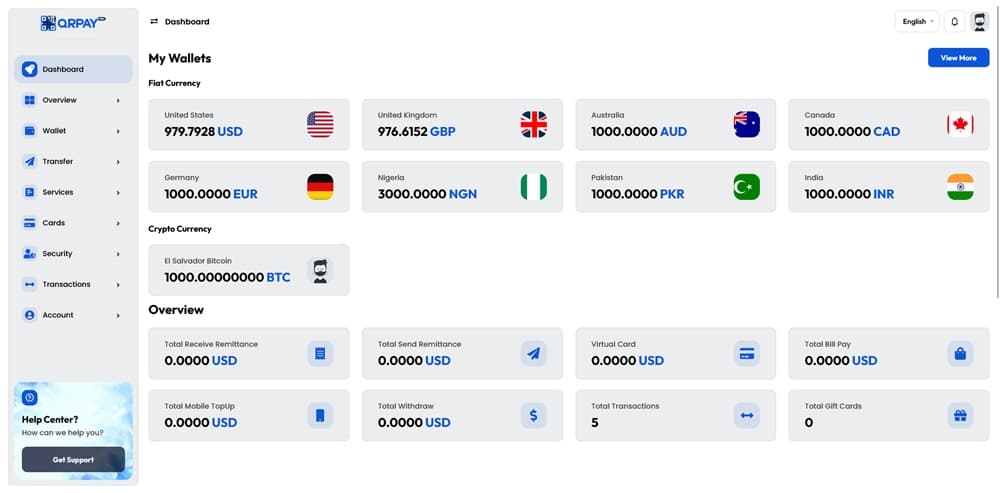Open the El Salvador Bitcoin wallet card

248,270
